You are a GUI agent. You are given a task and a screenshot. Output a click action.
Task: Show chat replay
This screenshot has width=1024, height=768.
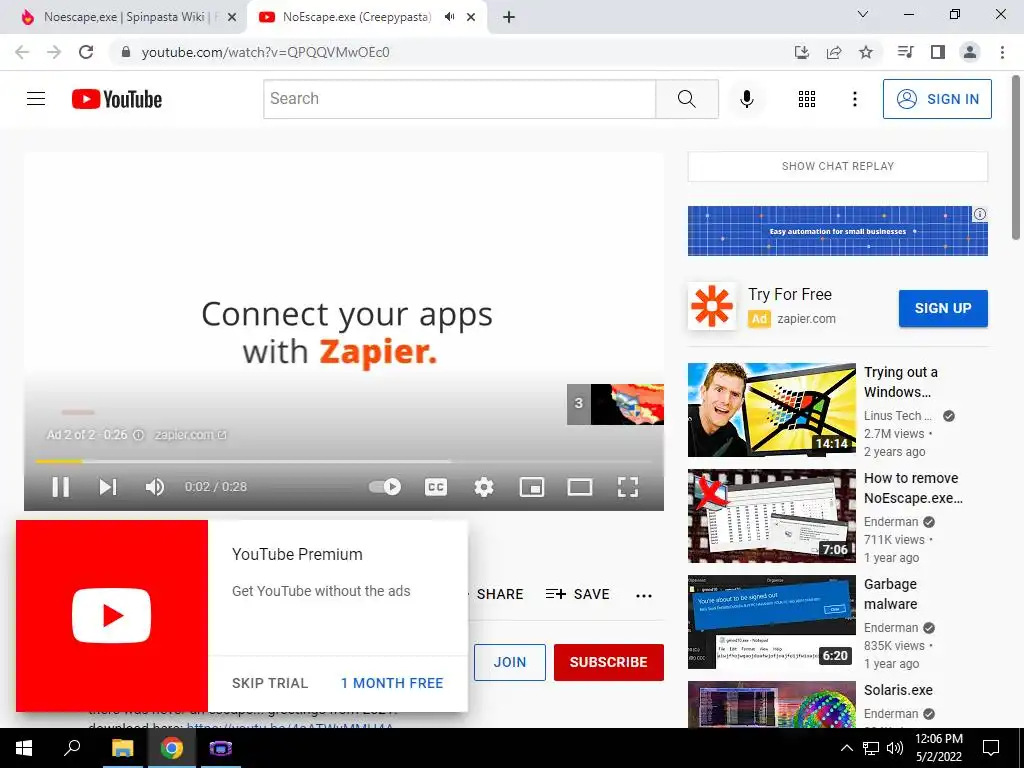click(x=838, y=166)
